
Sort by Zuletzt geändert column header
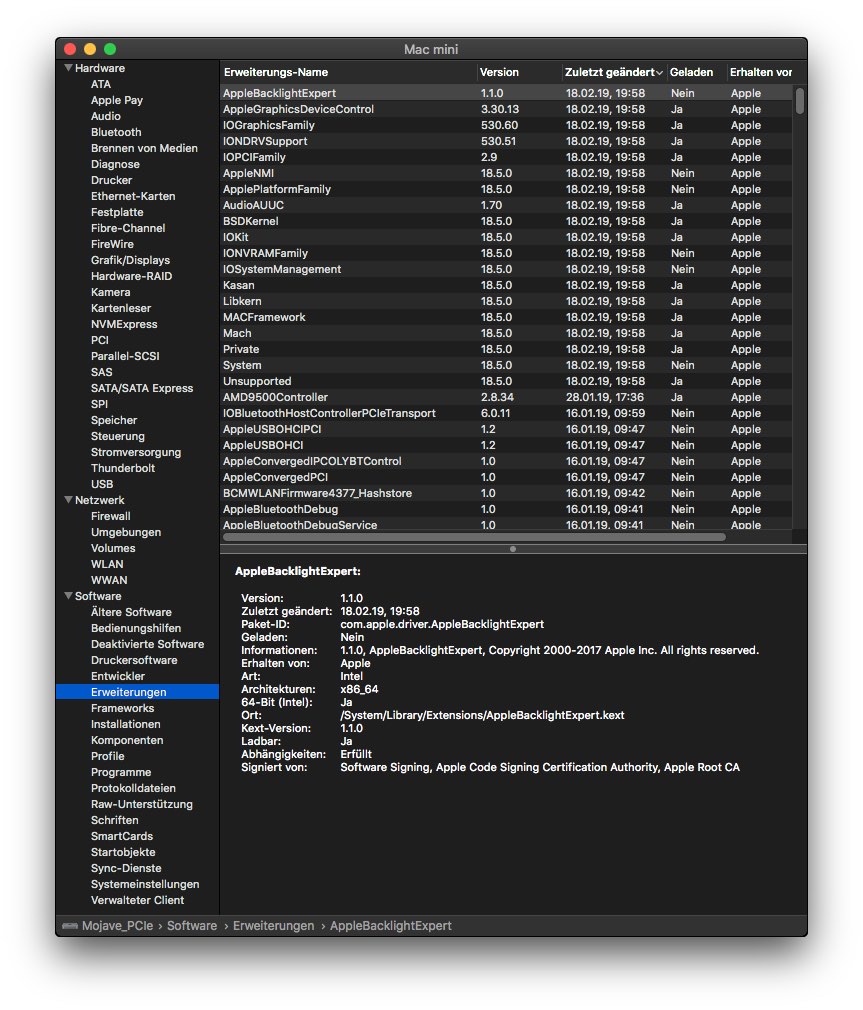[613, 72]
